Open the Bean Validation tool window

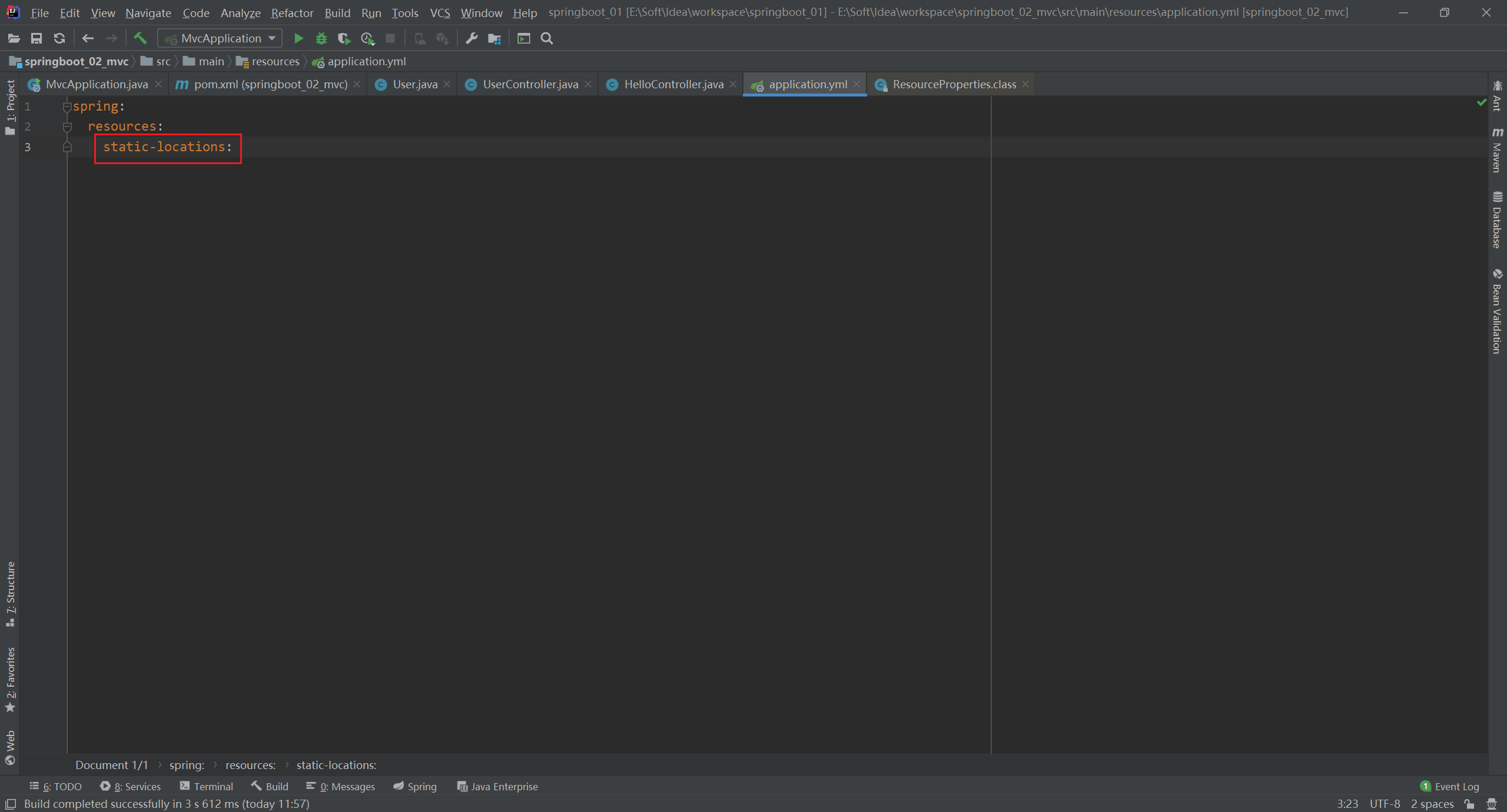1498,311
